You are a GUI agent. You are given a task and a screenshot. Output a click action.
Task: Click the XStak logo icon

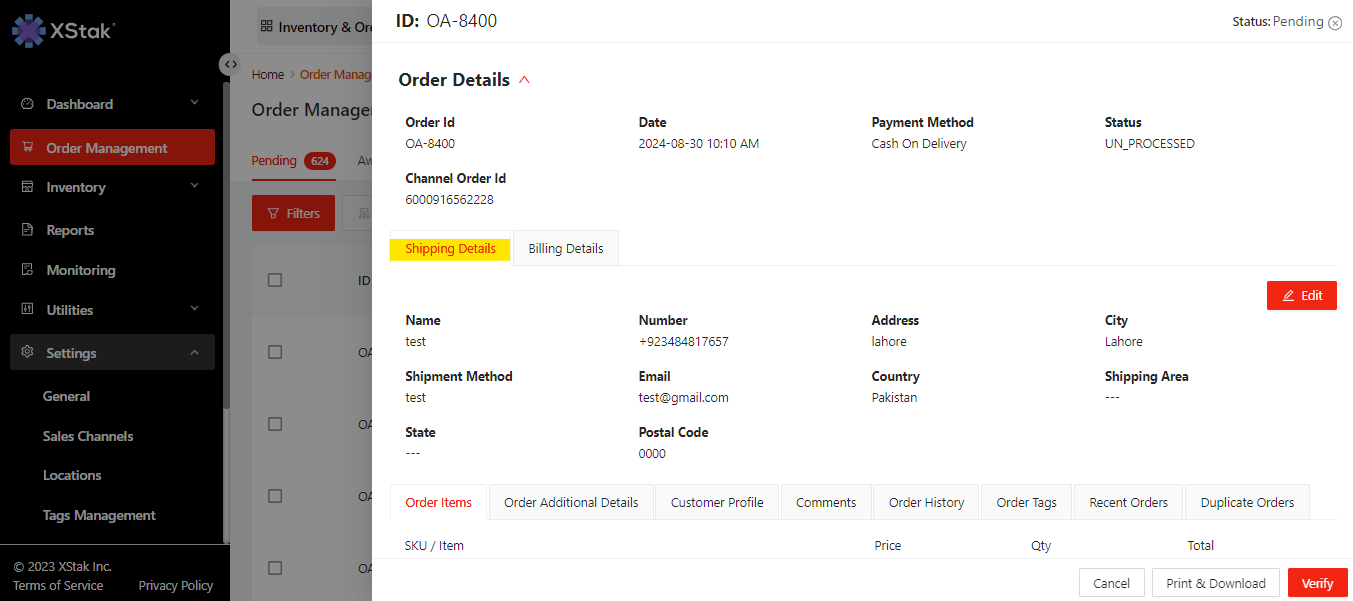pos(29,30)
